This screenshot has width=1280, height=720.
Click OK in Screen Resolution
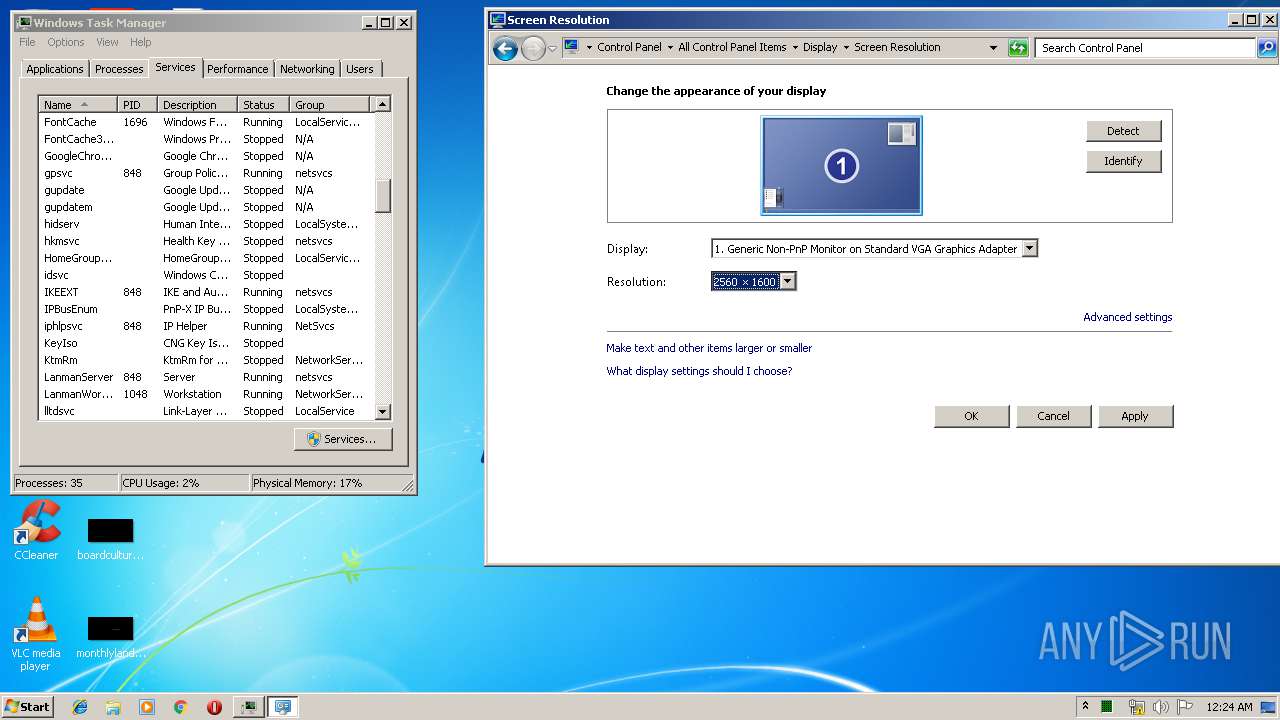click(971, 416)
